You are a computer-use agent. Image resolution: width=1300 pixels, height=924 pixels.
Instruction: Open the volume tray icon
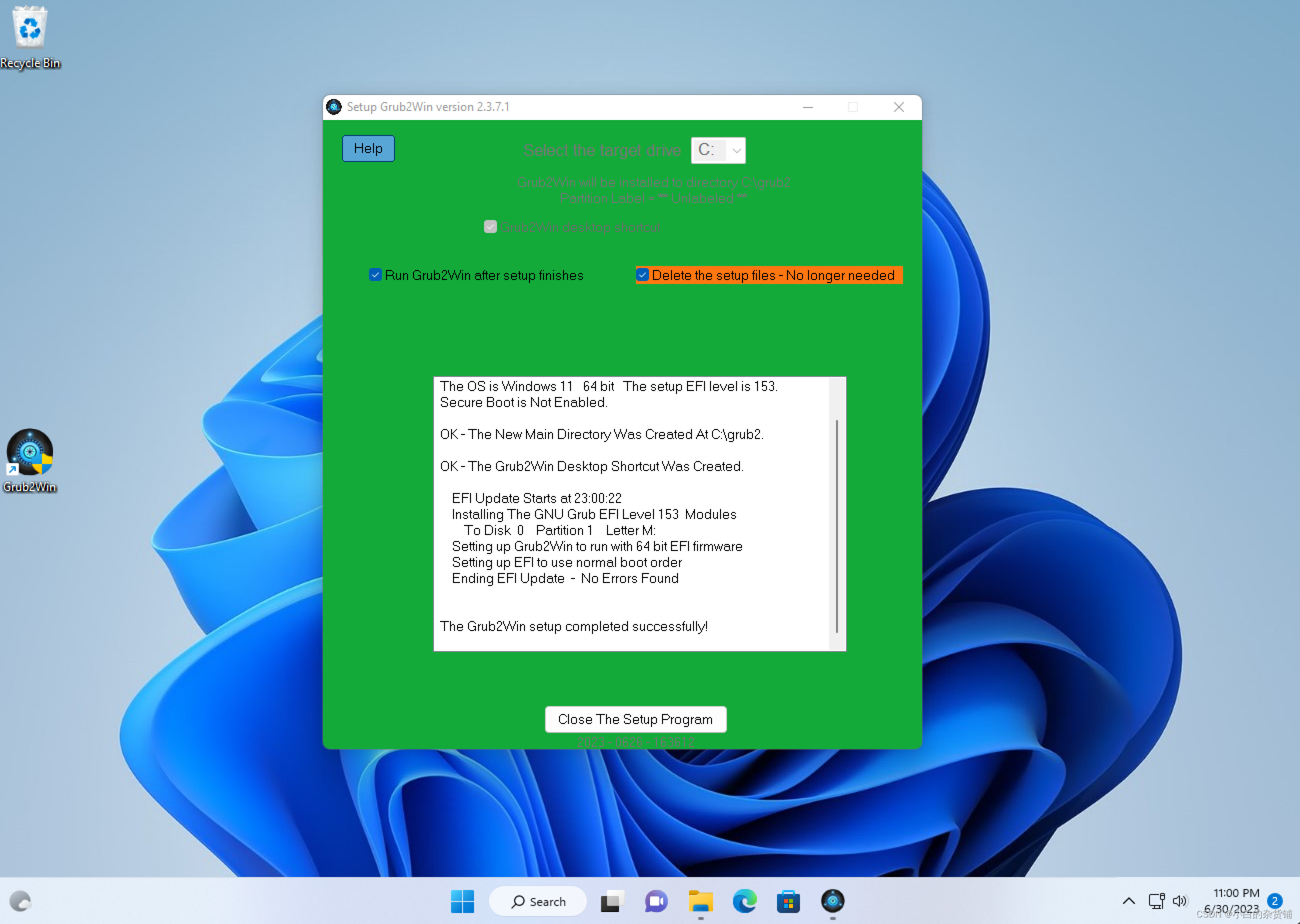click(x=1180, y=901)
